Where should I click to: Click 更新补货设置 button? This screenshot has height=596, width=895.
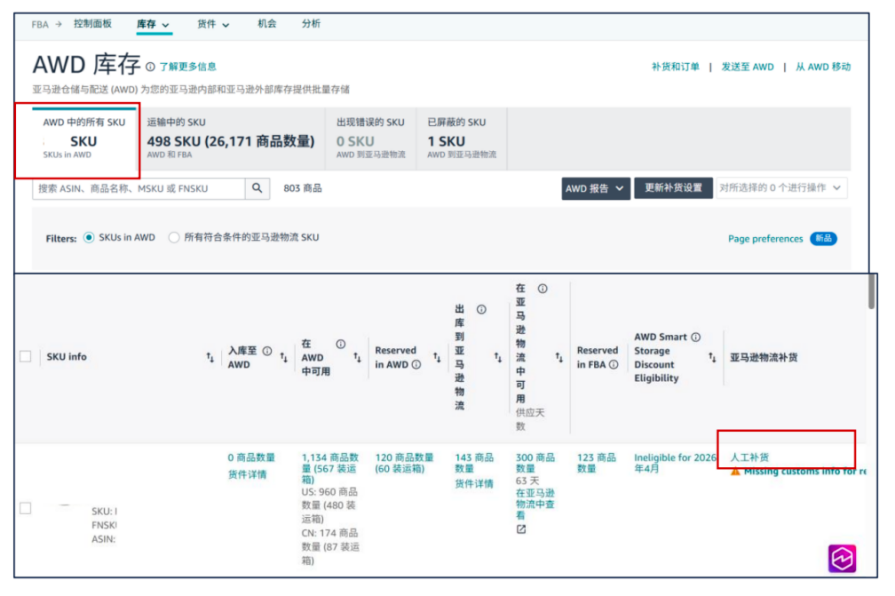[x=674, y=188]
